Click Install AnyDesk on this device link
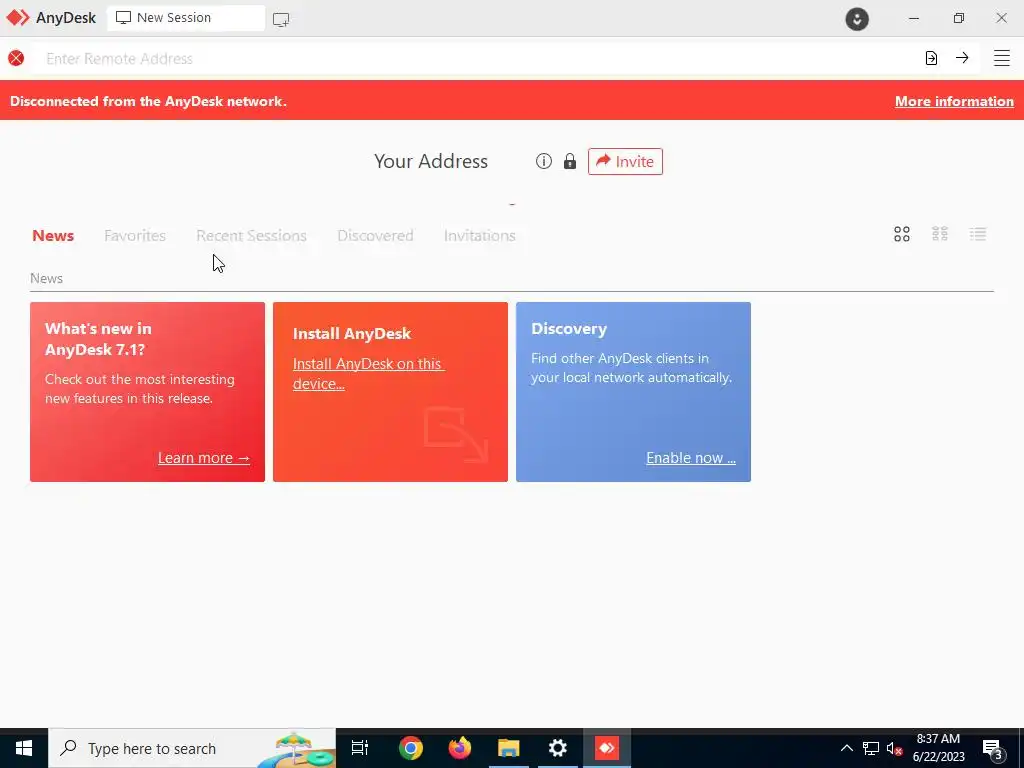This screenshot has height=768, width=1024. point(368,374)
